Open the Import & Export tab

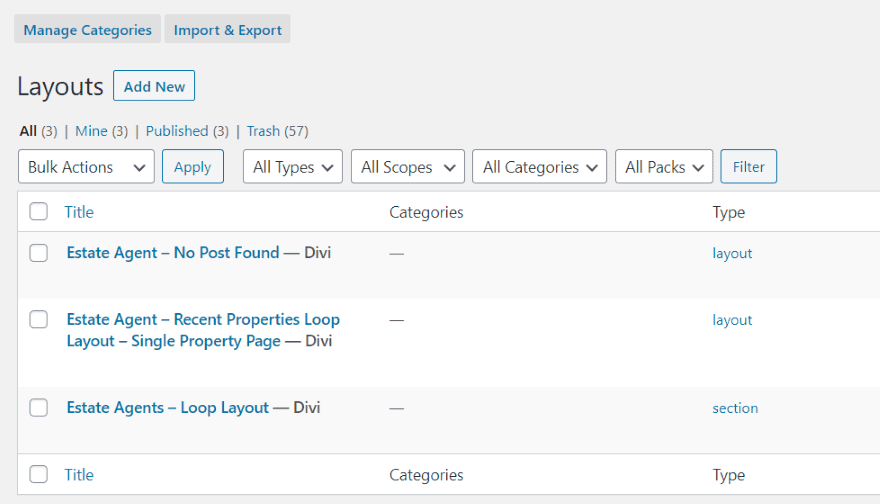pyautogui.click(x=227, y=30)
